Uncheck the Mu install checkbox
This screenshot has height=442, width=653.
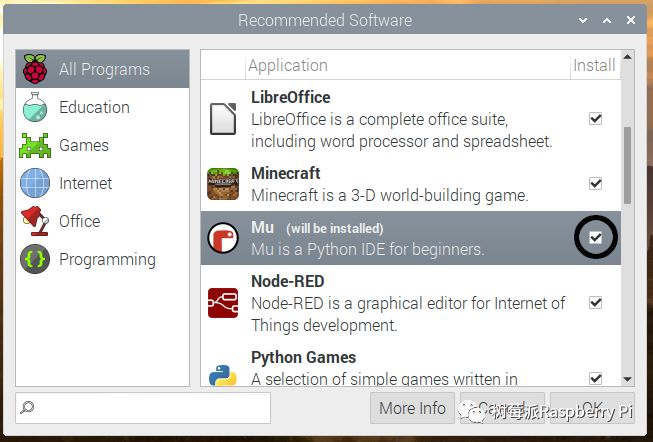click(x=596, y=238)
